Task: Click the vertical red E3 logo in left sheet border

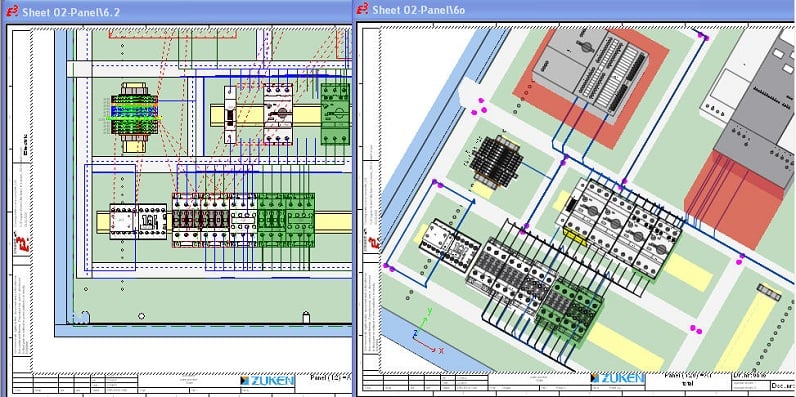Action: coord(23,243)
